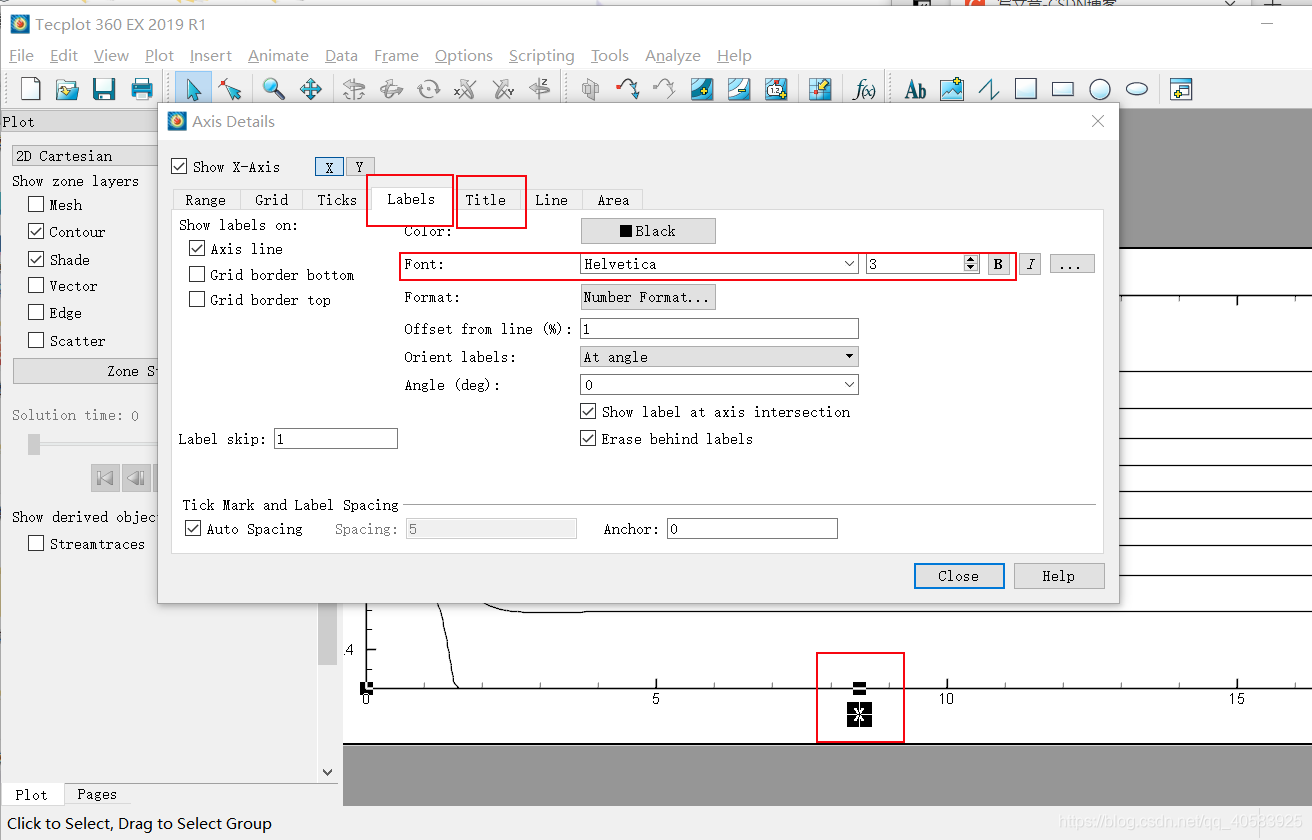Image resolution: width=1312 pixels, height=840 pixels.
Task: Click the X-axis rotate tool icon
Action: click(x=465, y=89)
